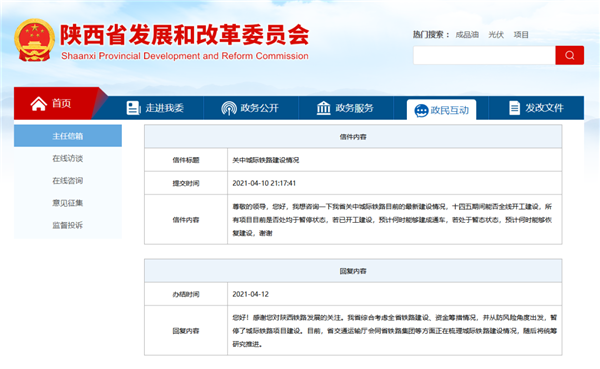Open the 发改文件 navigation tab
600x369 pixels.
(x=536, y=108)
